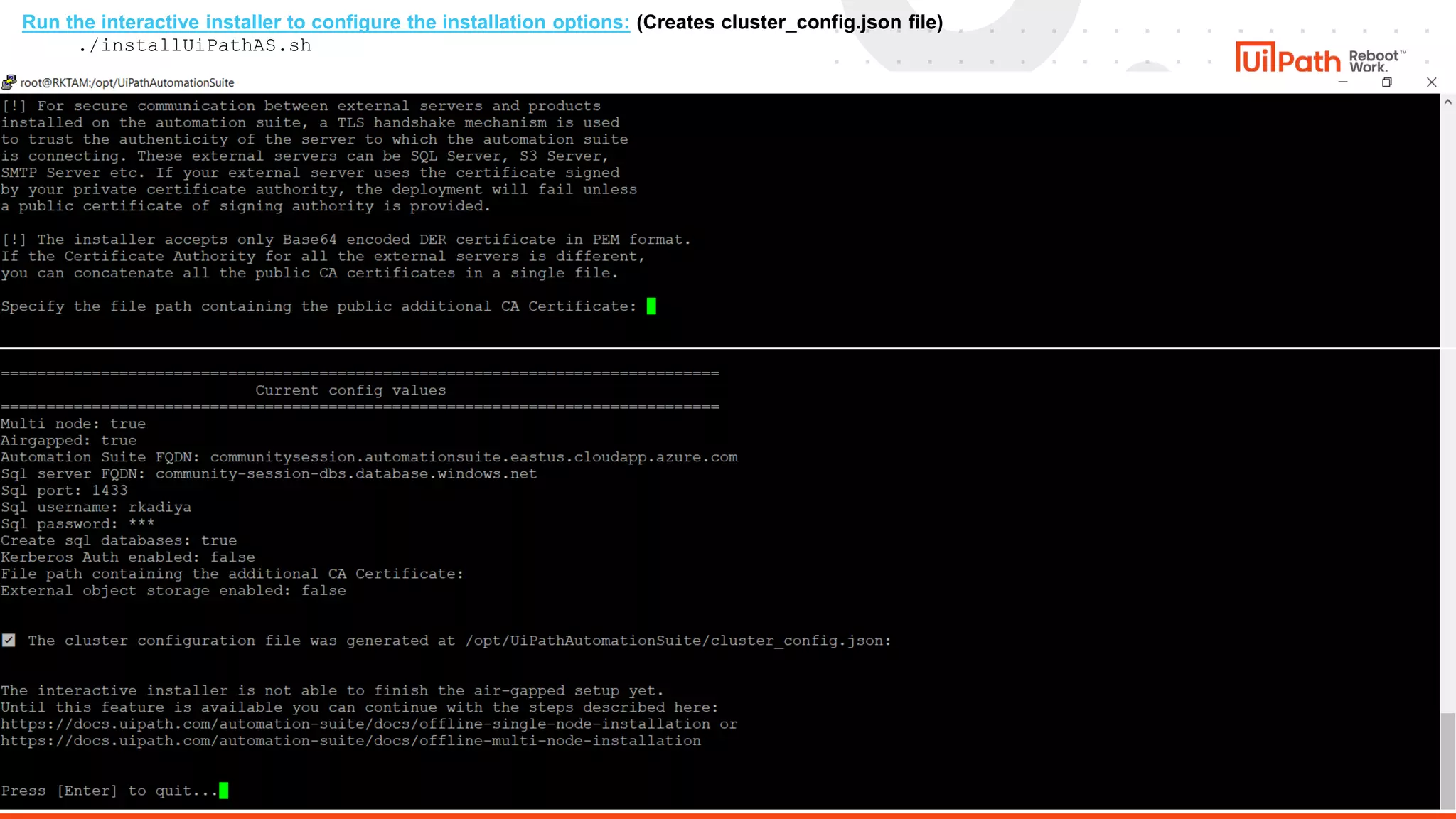Close the root@RKTAM terminal window
The image size is (1456, 819).
(1431, 82)
